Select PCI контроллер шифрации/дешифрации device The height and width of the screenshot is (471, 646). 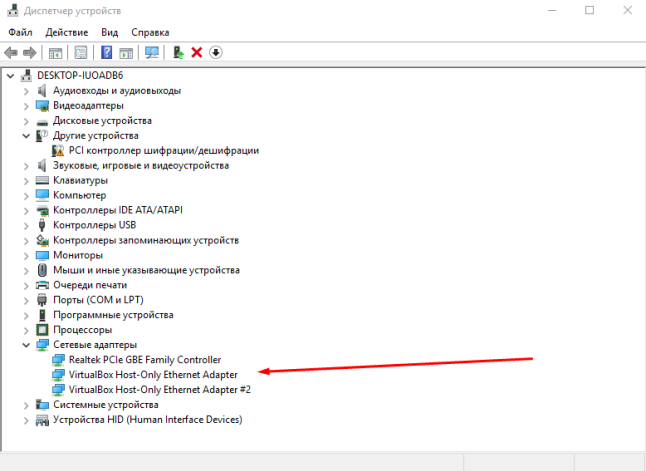point(164,150)
